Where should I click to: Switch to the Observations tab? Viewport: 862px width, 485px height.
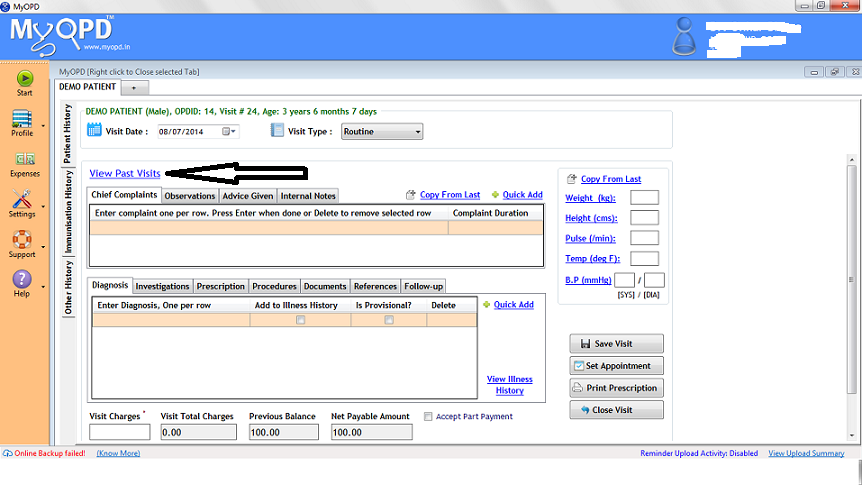coord(190,196)
